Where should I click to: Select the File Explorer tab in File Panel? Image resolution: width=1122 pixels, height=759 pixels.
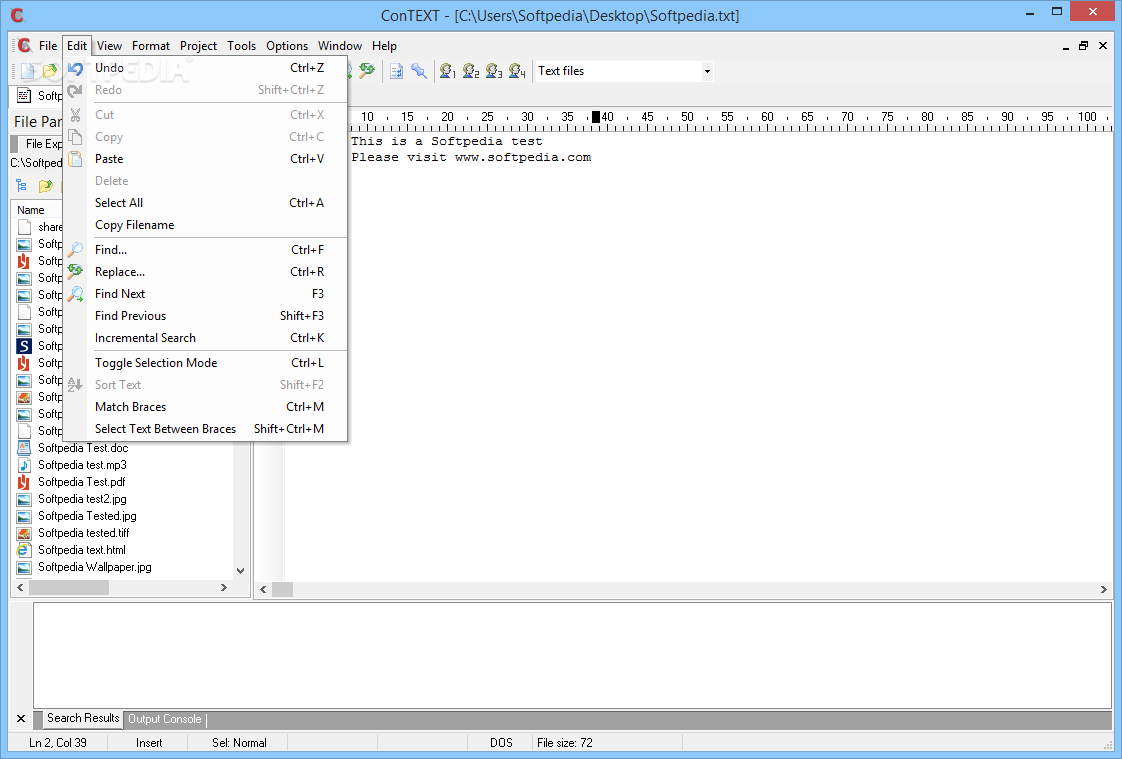[x=39, y=144]
